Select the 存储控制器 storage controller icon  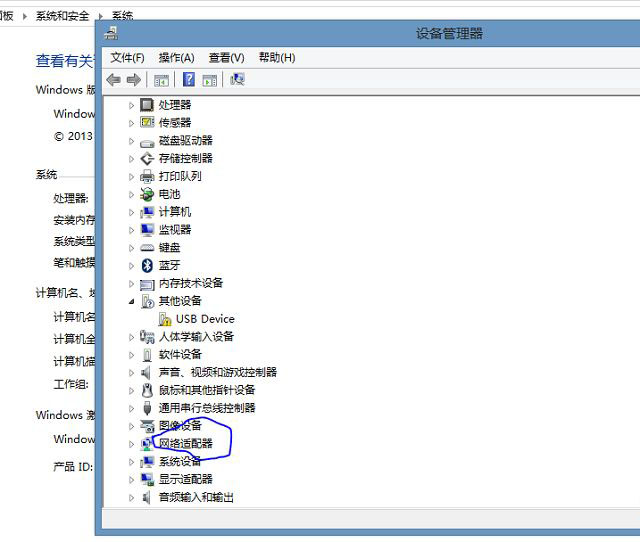pyautogui.click(x=147, y=158)
